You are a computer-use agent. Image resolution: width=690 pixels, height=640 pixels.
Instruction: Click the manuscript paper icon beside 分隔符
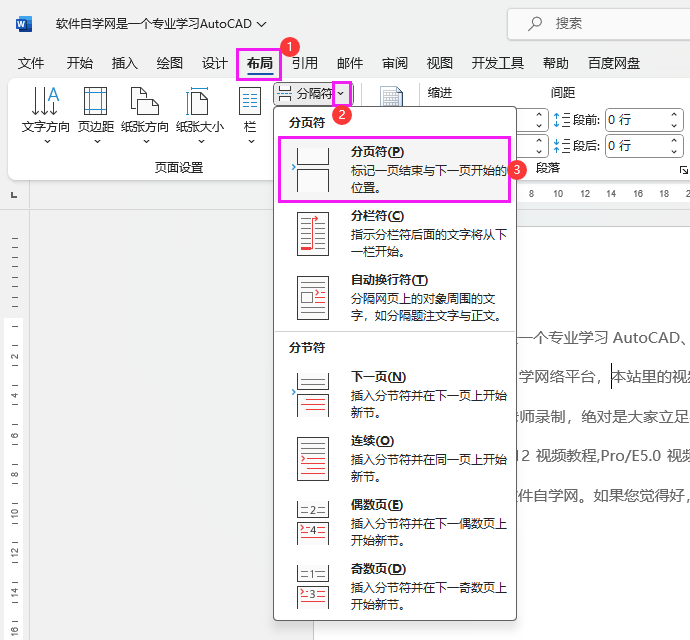pyautogui.click(x=391, y=96)
